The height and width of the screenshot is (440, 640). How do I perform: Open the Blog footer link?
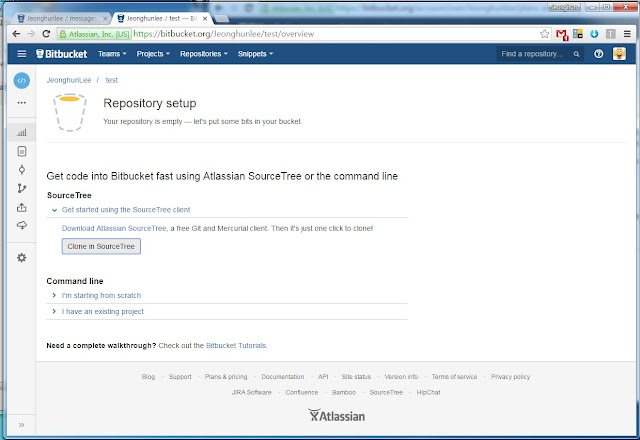(x=148, y=377)
